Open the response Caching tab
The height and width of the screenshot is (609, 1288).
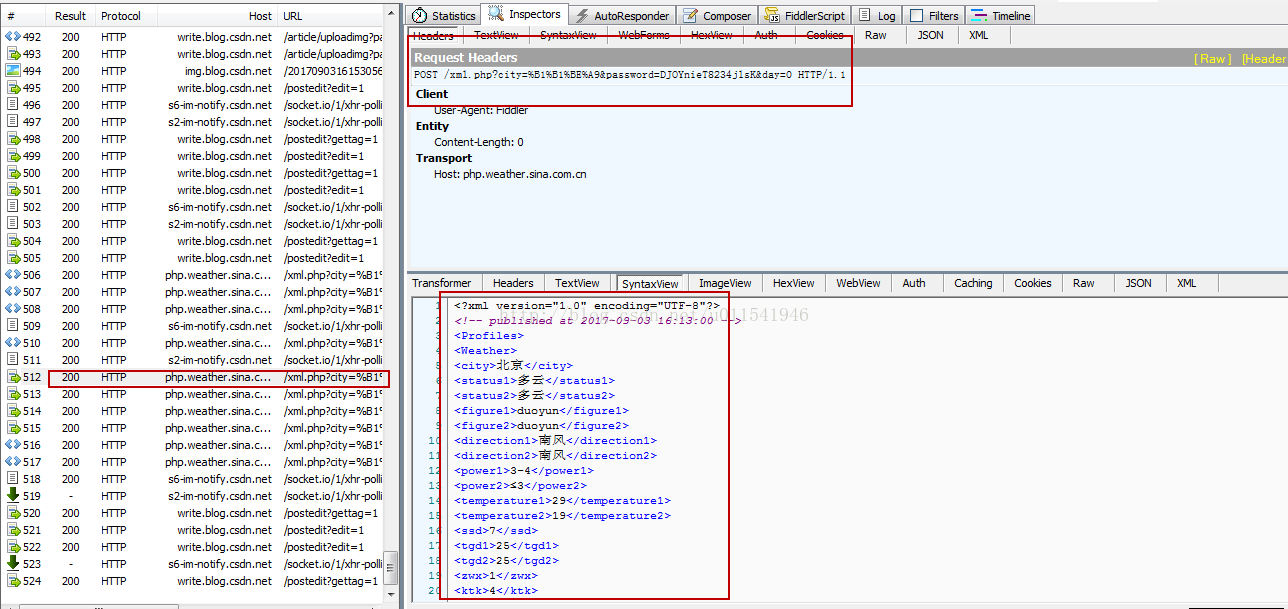pyautogui.click(x=973, y=283)
